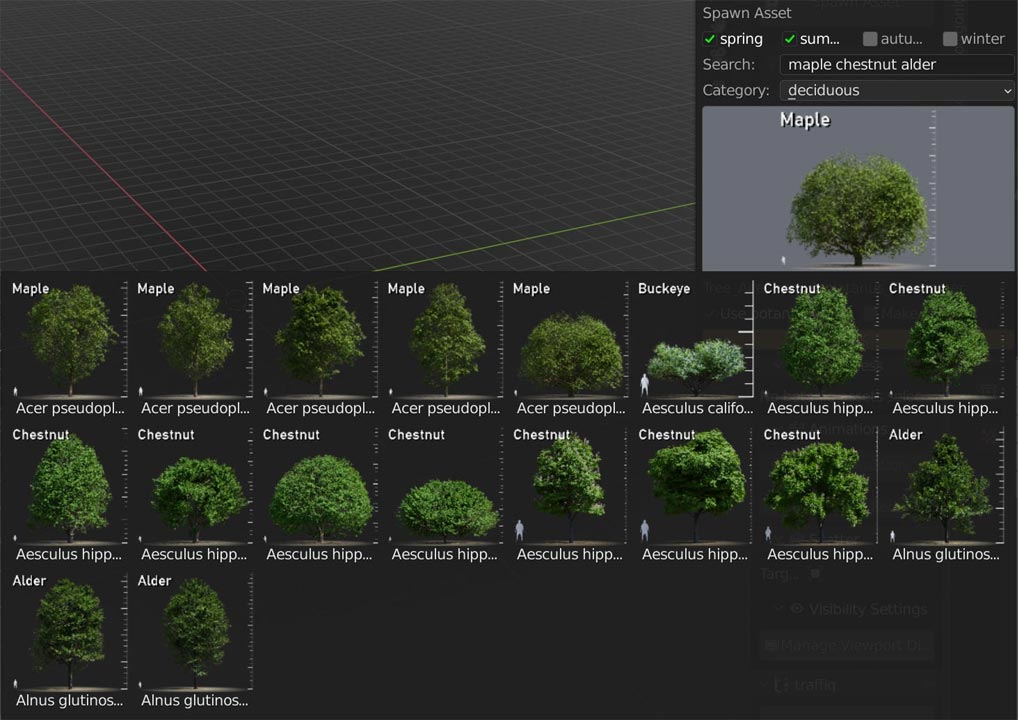Select the Buckeye Aesculus californica tree asset
Viewport: 1018px width, 720px height.
694,345
